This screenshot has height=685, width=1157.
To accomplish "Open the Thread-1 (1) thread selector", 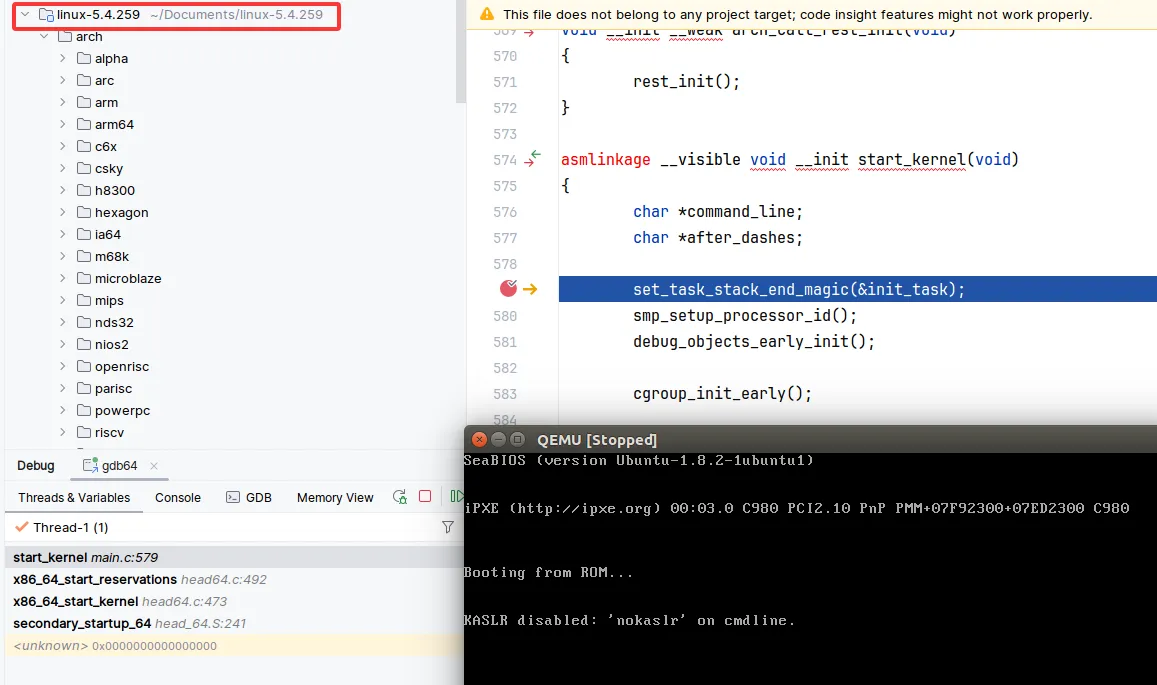I will (x=71, y=527).
